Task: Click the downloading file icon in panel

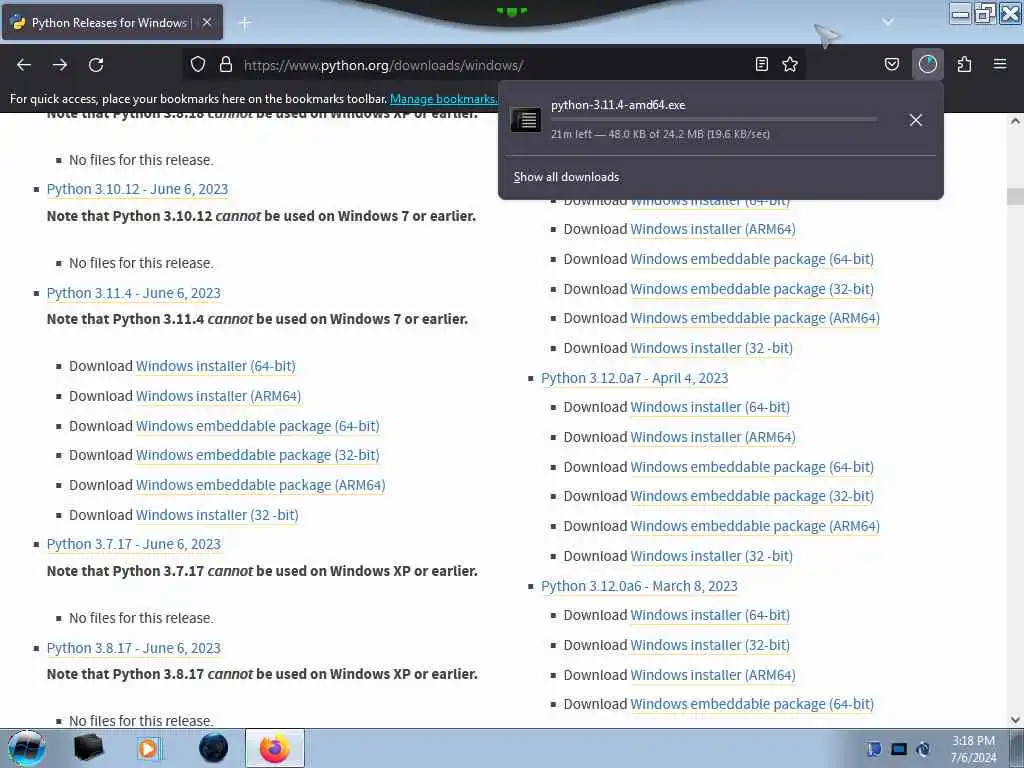Action: pyautogui.click(x=526, y=120)
